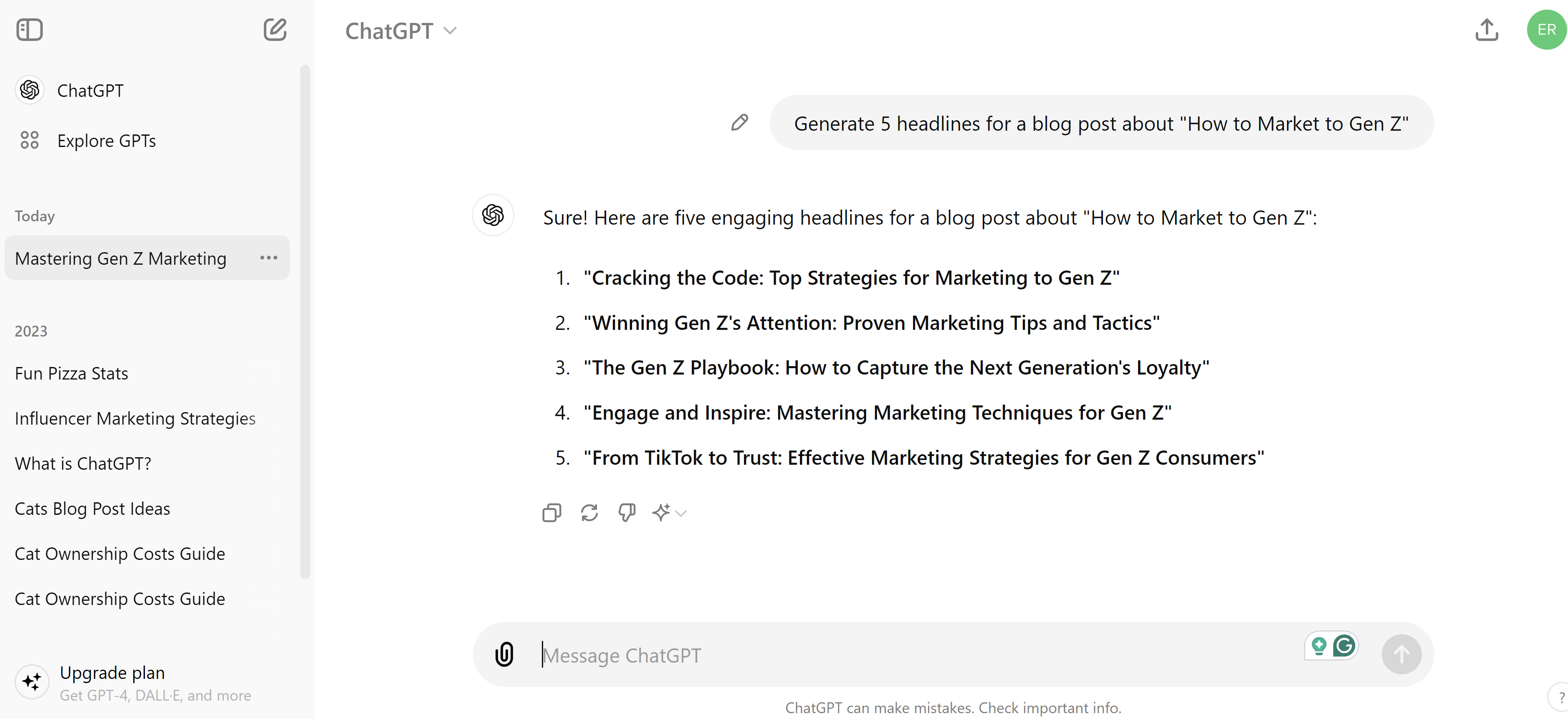1568x719 pixels.
Task: Select the ChatGPT item in sidebar
Action: pos(90,91)
